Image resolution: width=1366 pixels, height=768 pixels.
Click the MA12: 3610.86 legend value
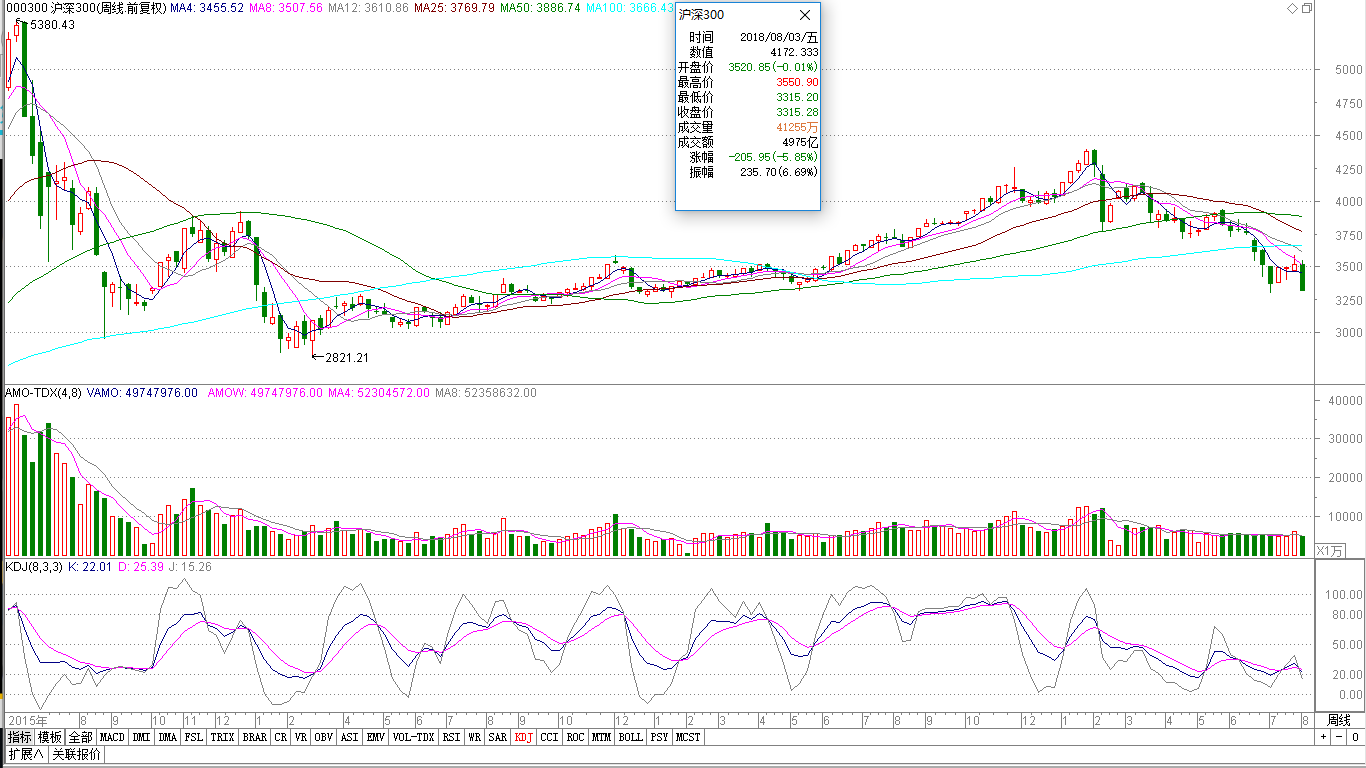point(369,8)
